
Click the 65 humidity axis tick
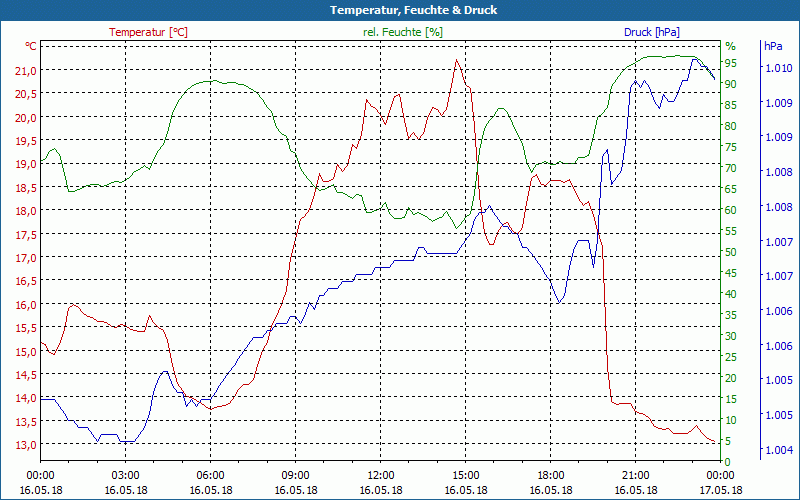coord(731,189)
